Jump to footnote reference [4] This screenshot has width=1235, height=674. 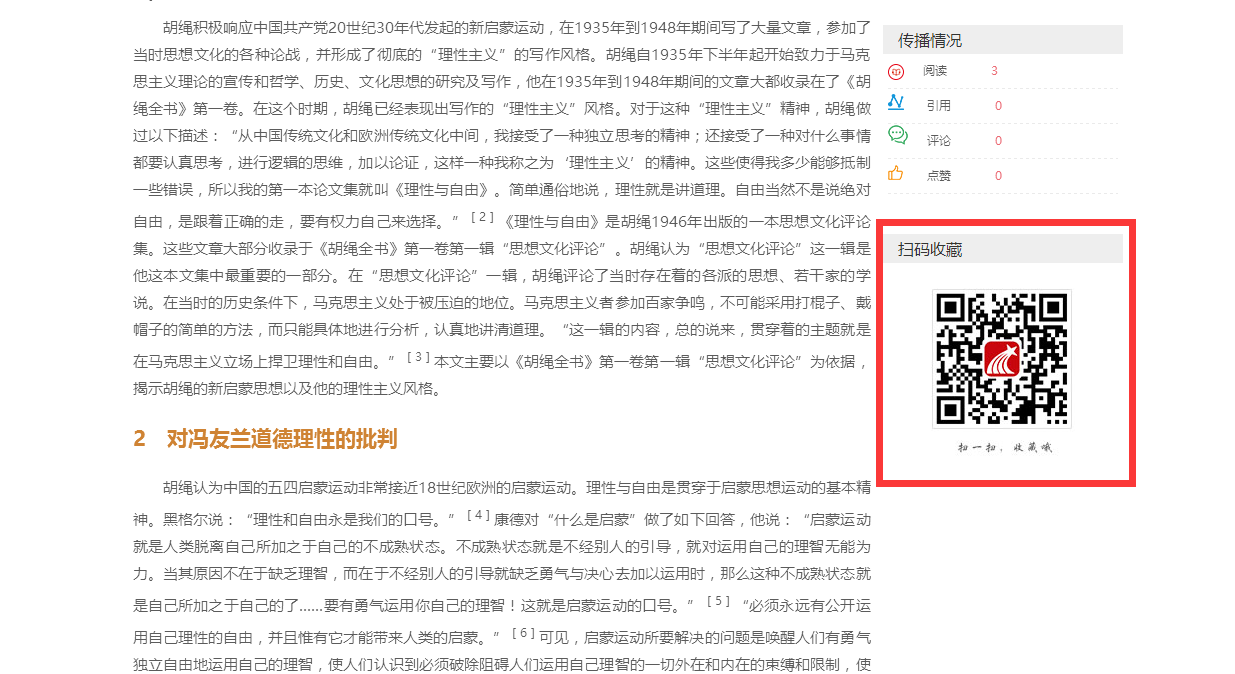[x=478, y=515]
